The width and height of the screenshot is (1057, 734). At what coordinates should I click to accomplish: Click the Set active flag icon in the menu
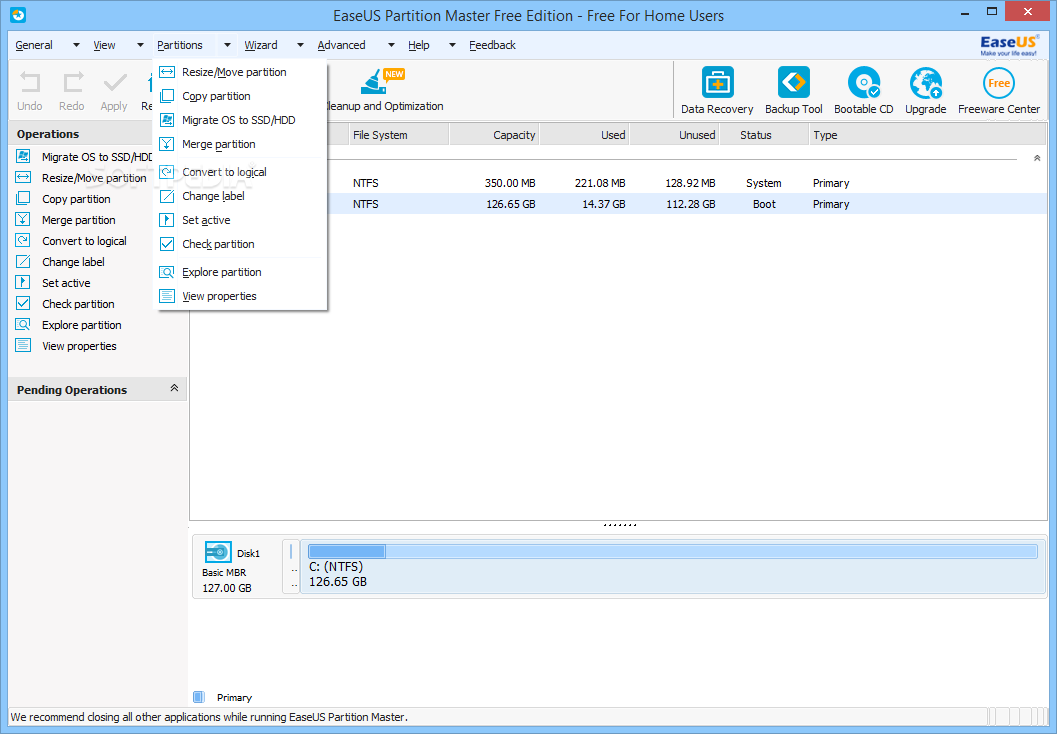(x=167, y=220)
